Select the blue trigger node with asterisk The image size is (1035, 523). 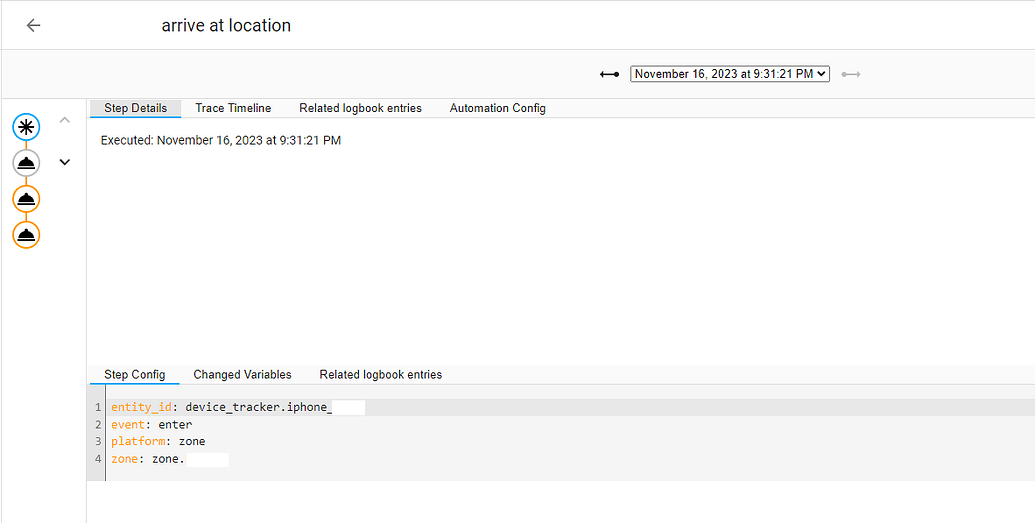point(26,127)
